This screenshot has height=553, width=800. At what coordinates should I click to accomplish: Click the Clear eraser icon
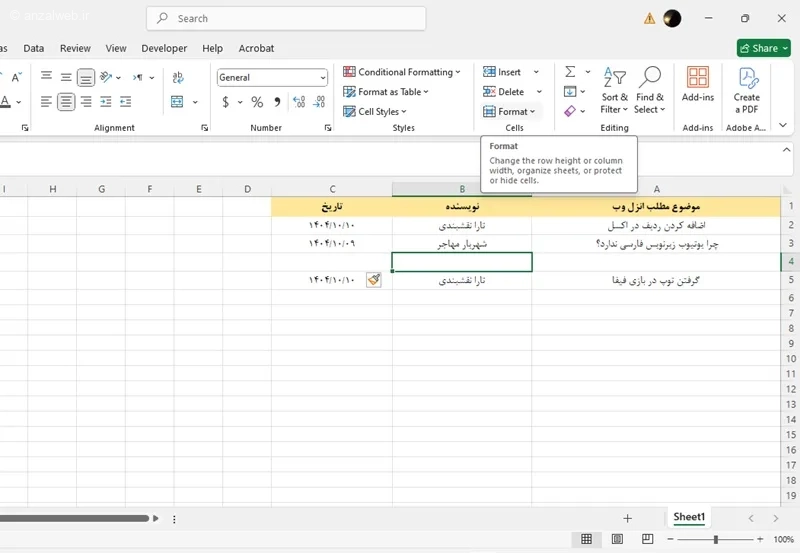(570, 111)
